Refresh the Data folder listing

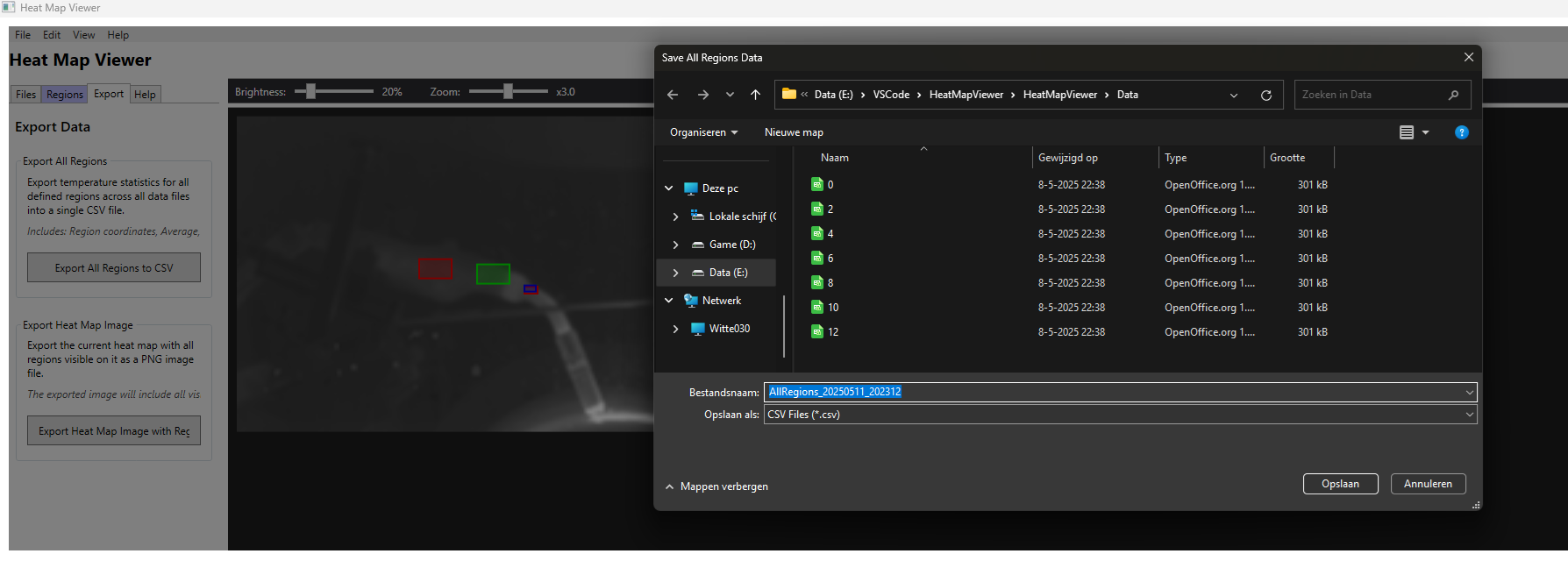click(1266, 95)
